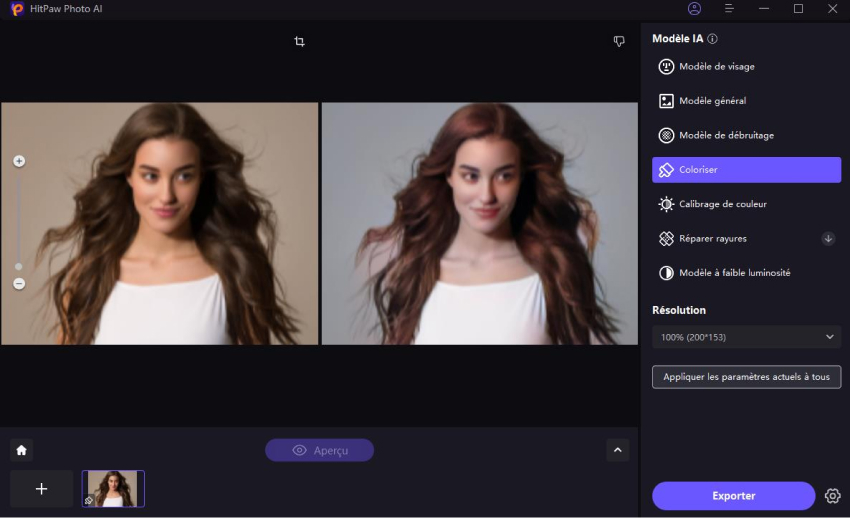The height and width of the screenshot is (518, 850).
Task: Click the thumbs-down feedback icon
Action: tap(619, 42)
